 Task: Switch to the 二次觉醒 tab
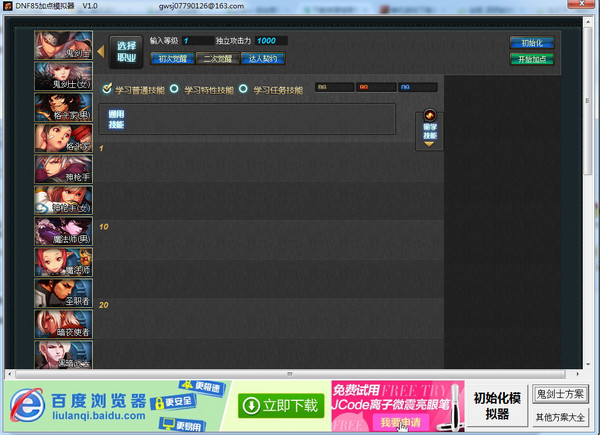pyautogui.click(x=217, y=59)
